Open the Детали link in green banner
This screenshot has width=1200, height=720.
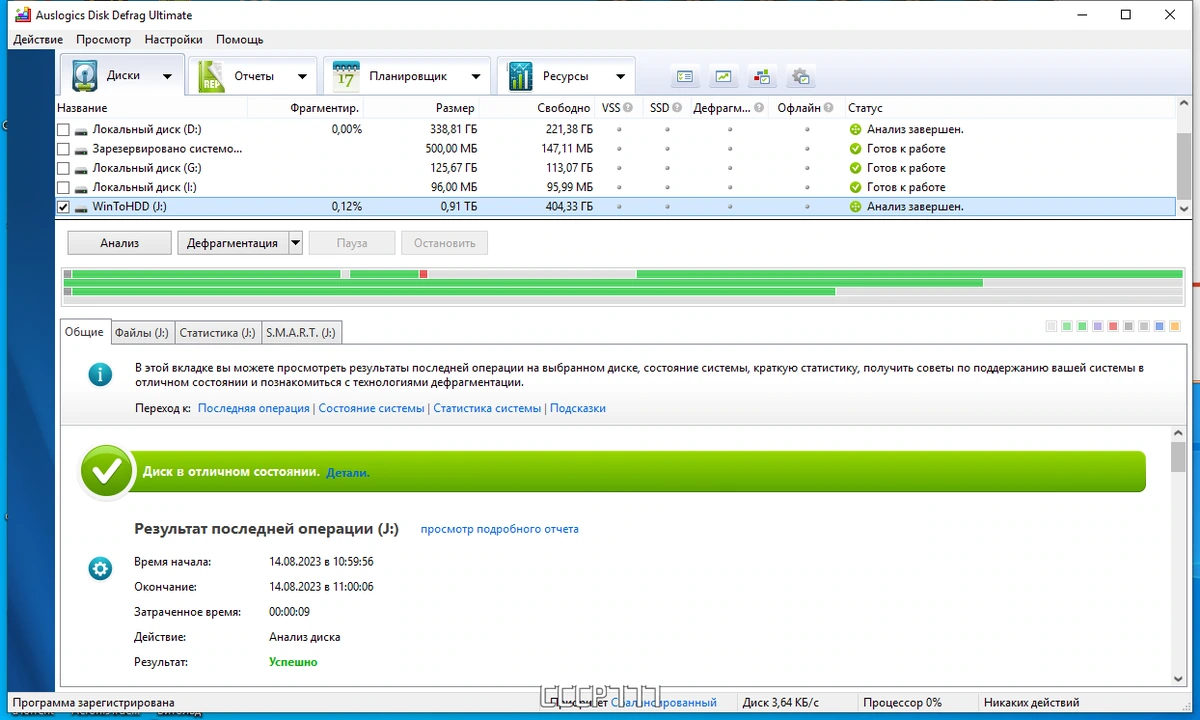348,472
